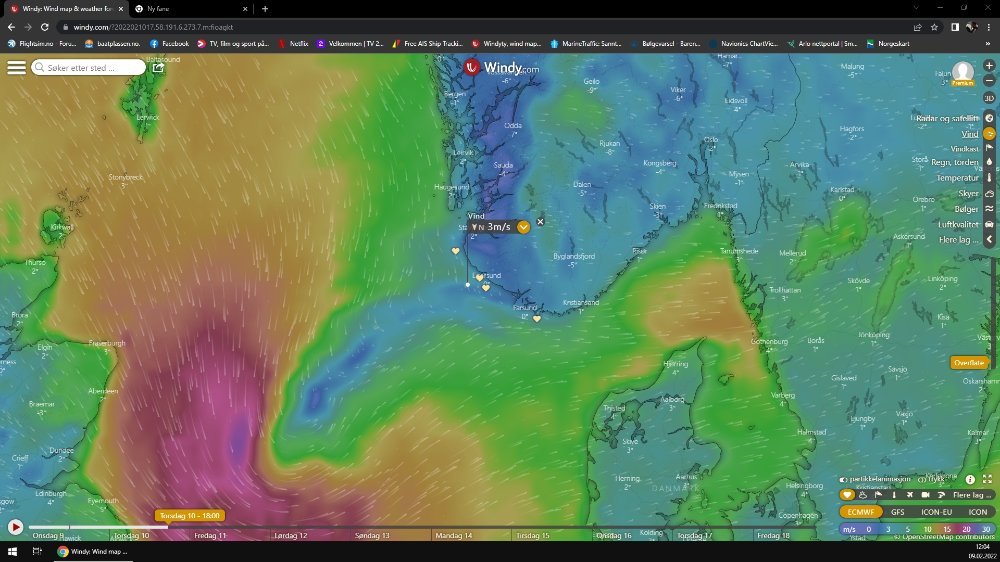Select the Radar og satellitt layer icon
The width and height of the screenshot is (1000, 562).
point(989,118)
